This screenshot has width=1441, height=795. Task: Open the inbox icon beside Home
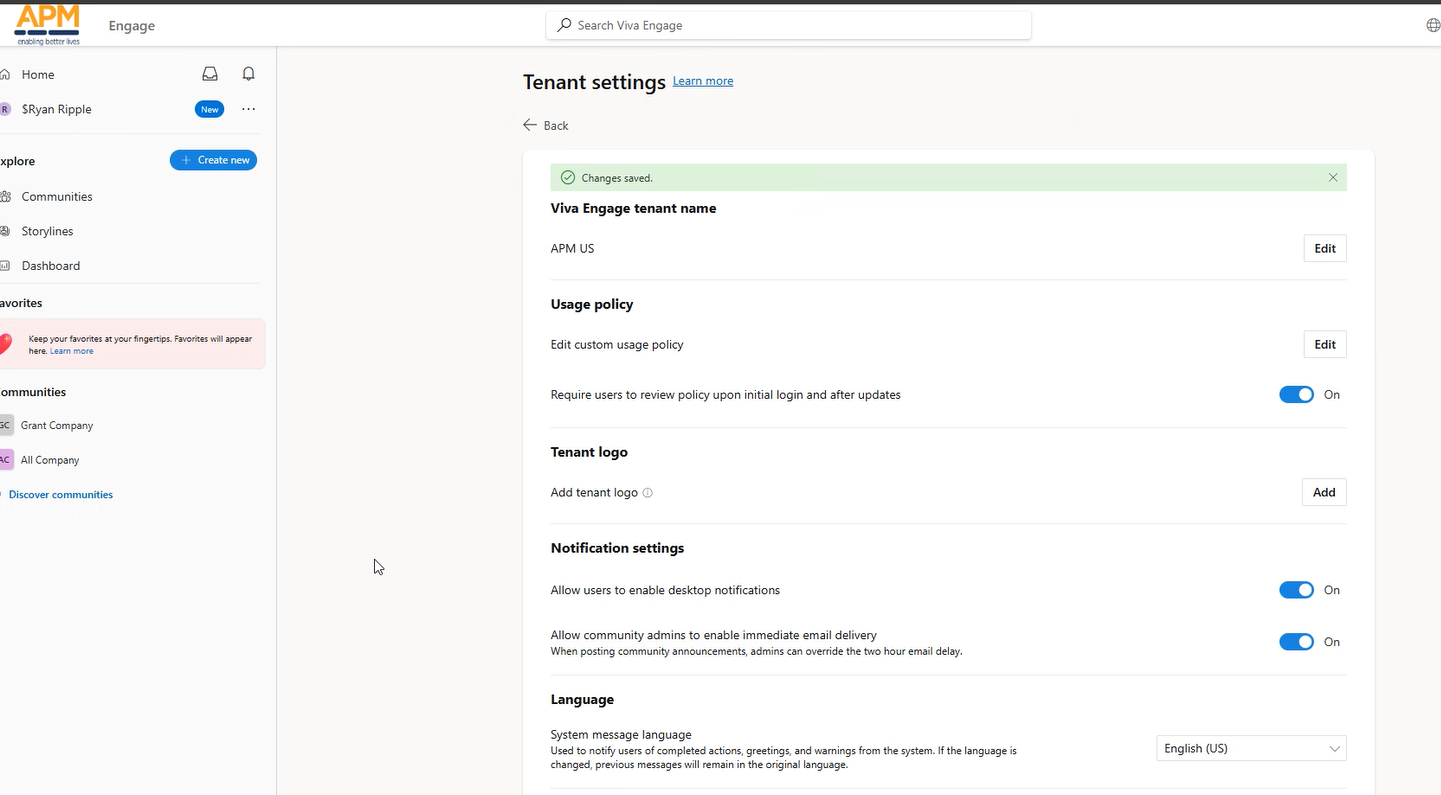click(210, 74)
